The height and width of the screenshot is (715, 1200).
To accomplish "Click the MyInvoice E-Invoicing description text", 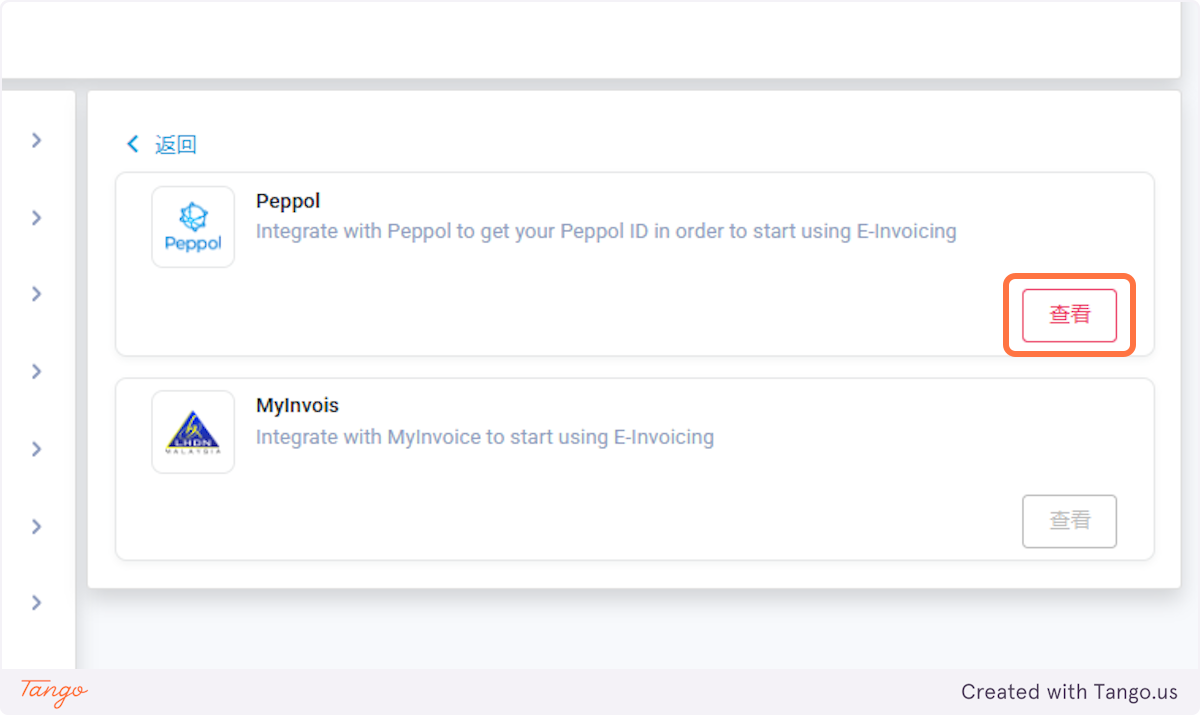I will coord(485,437).
